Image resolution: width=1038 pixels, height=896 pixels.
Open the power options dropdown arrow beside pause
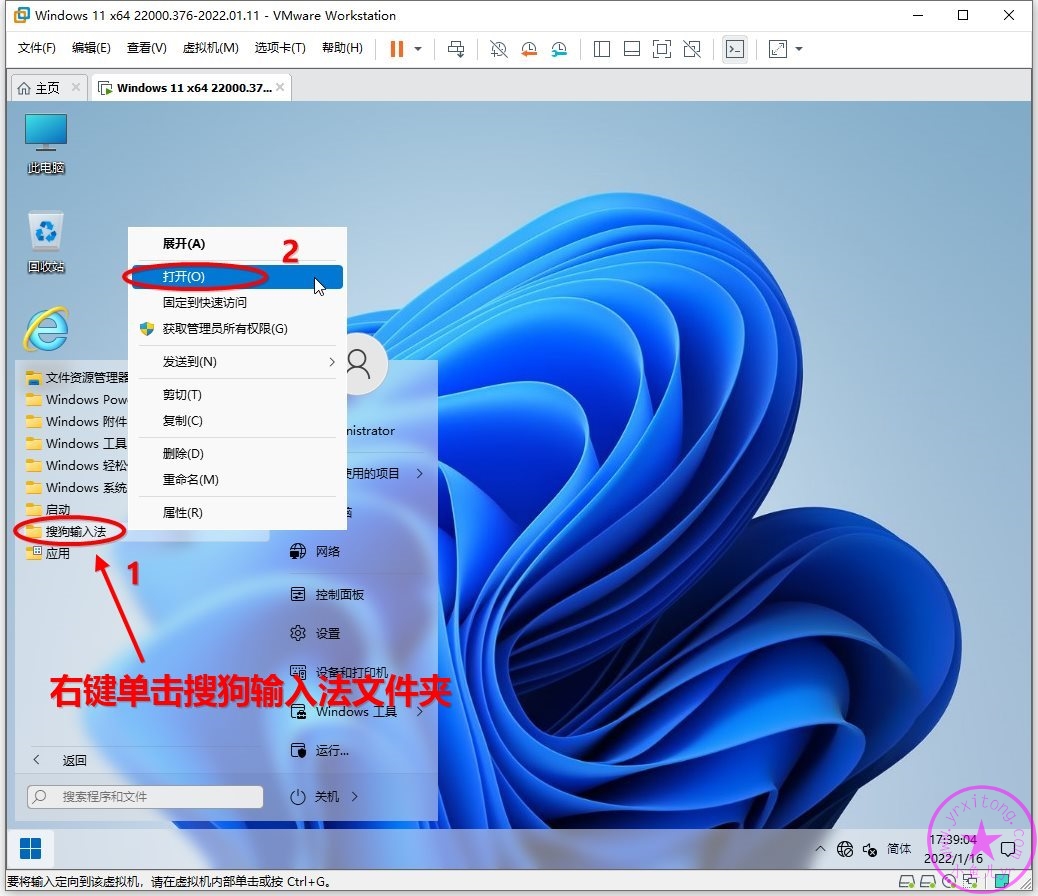click(418, 49)
